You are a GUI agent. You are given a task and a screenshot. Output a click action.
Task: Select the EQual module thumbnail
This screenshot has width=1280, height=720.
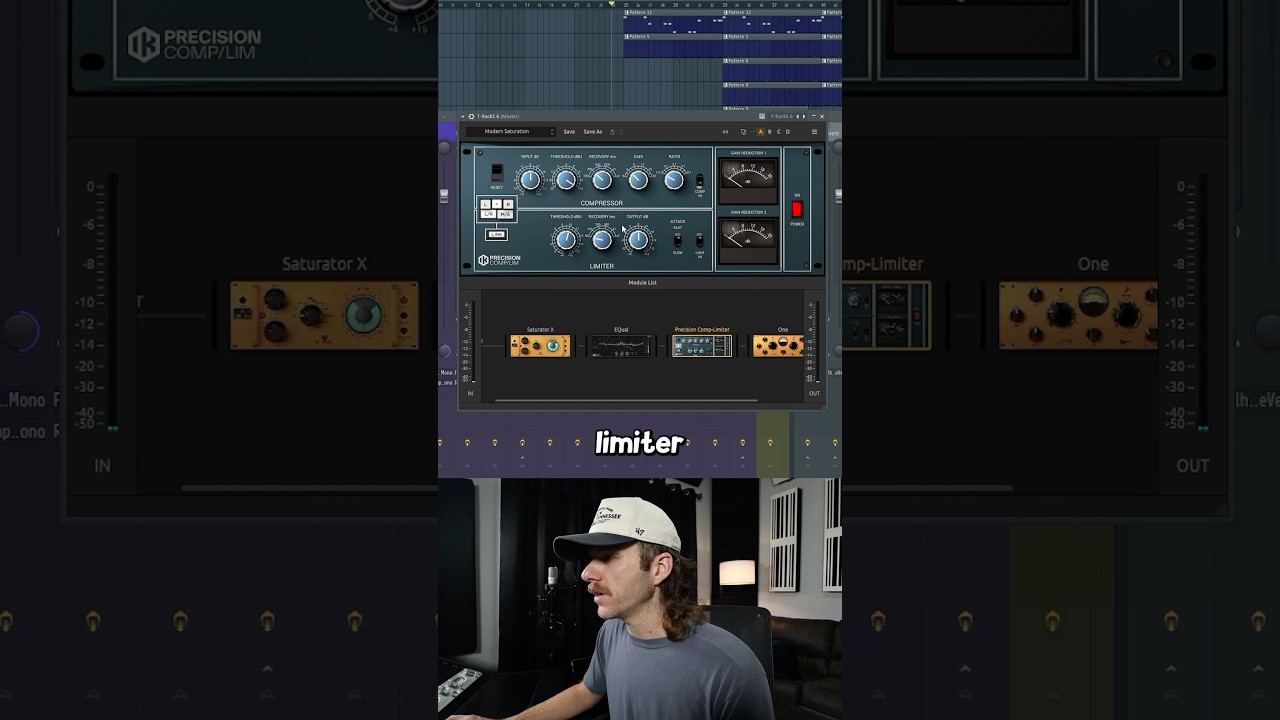[621, 346]
